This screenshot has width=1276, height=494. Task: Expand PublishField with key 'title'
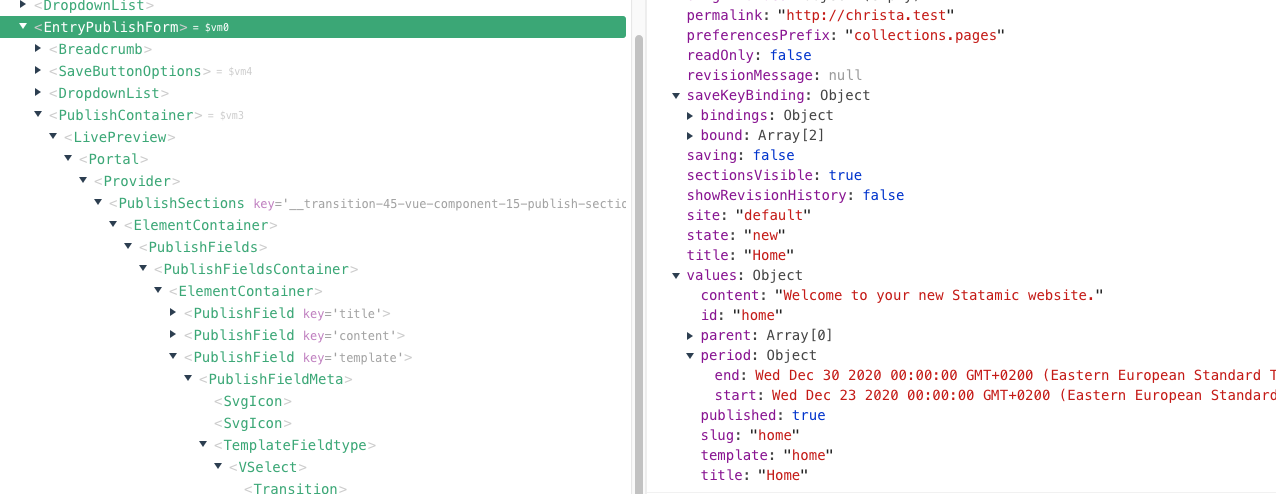coord(173,313)
